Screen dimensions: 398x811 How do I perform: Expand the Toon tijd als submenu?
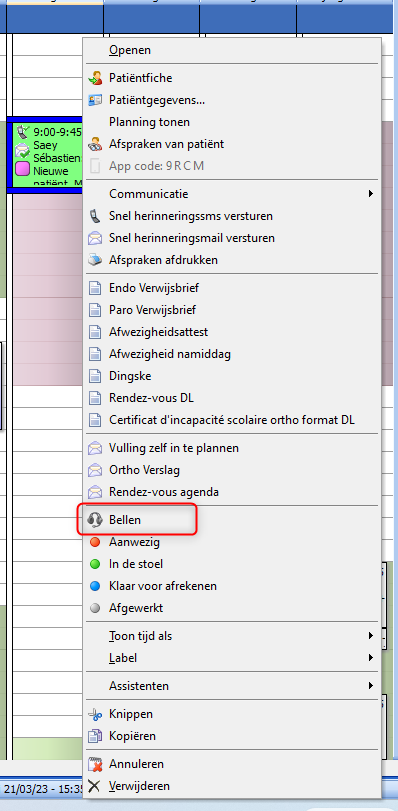(371, 636)
